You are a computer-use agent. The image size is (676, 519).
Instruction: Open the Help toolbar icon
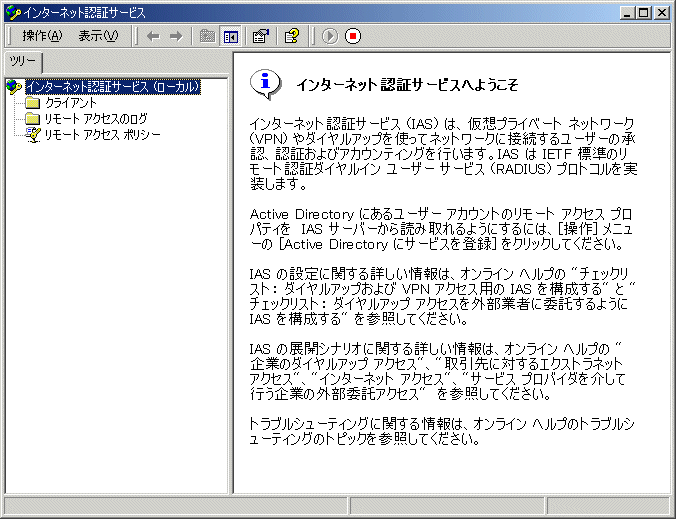(292, 36)
